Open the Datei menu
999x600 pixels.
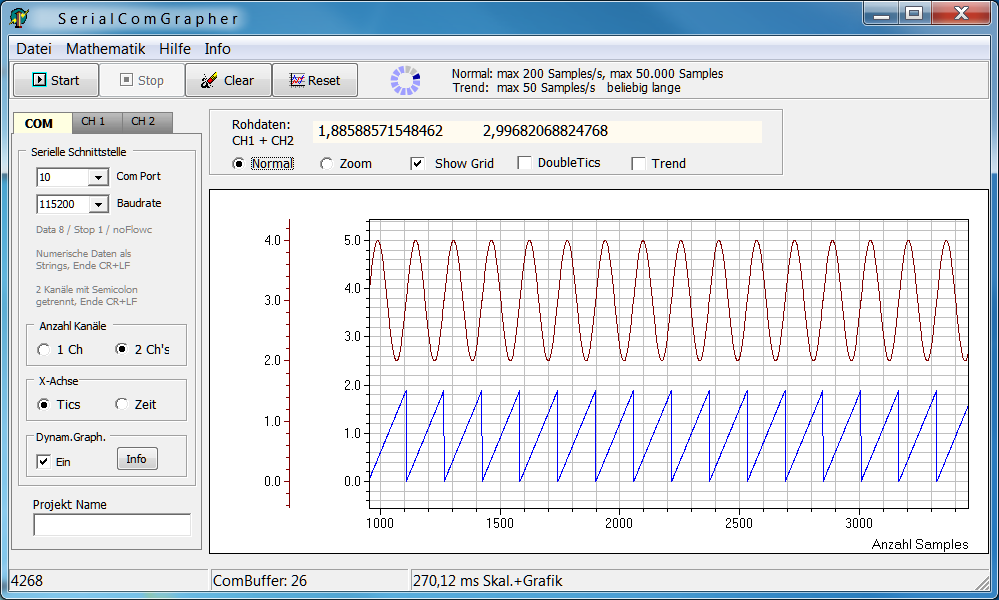point(34,49)
